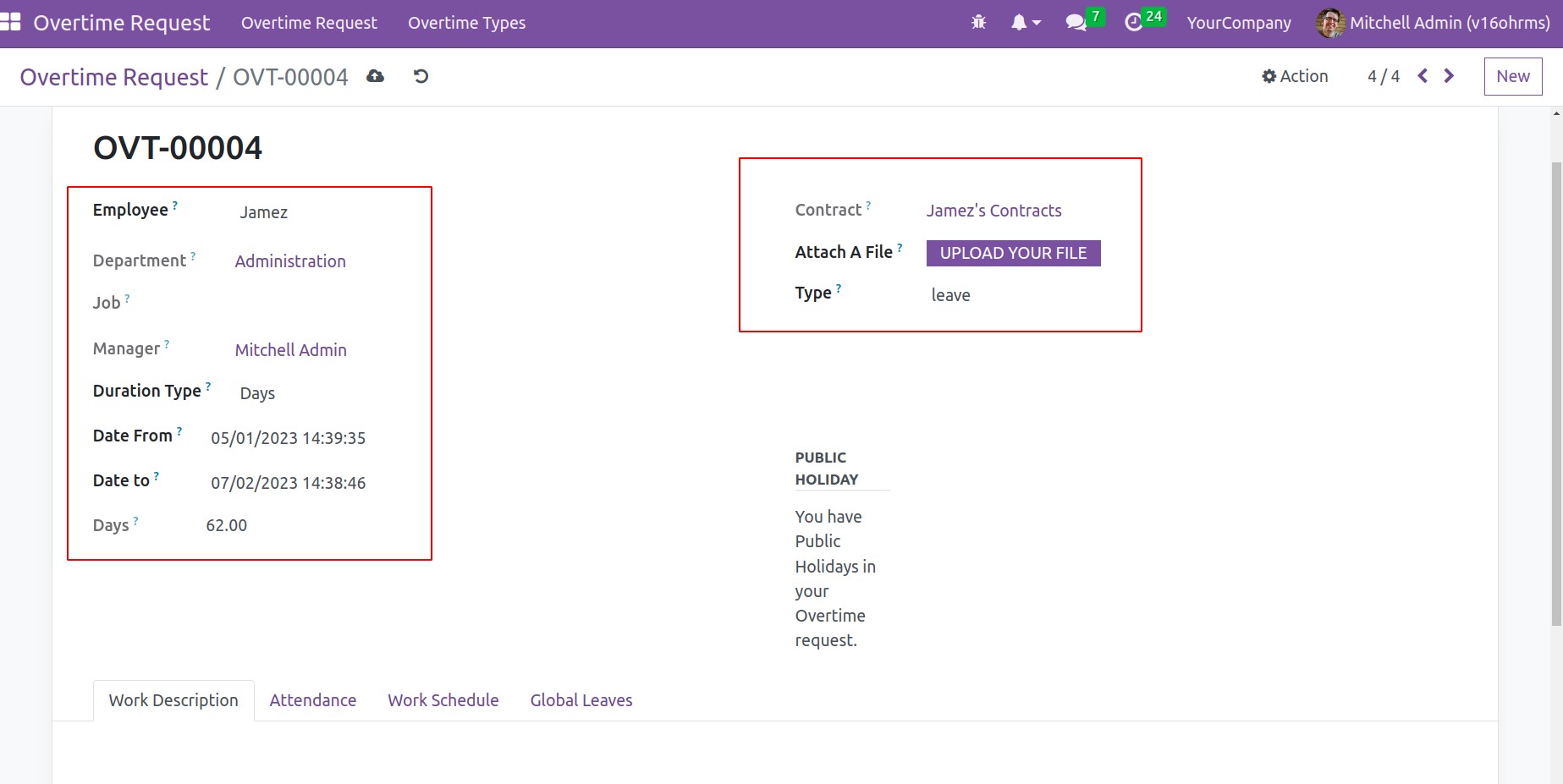Image resolution: width=1563 pixels, height=784 pixels.
Task: Go to the next record arrow
Action: (x=1449, y=76)
